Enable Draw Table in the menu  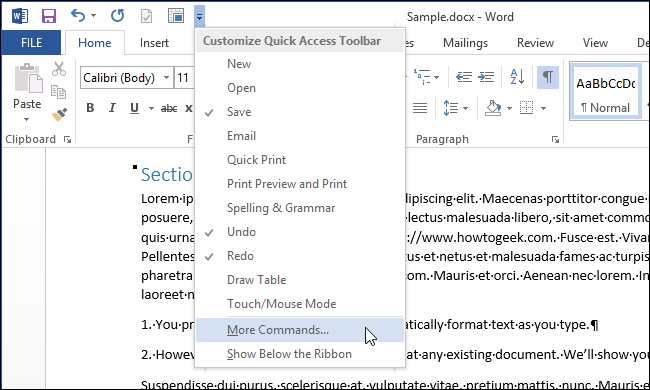300,280
